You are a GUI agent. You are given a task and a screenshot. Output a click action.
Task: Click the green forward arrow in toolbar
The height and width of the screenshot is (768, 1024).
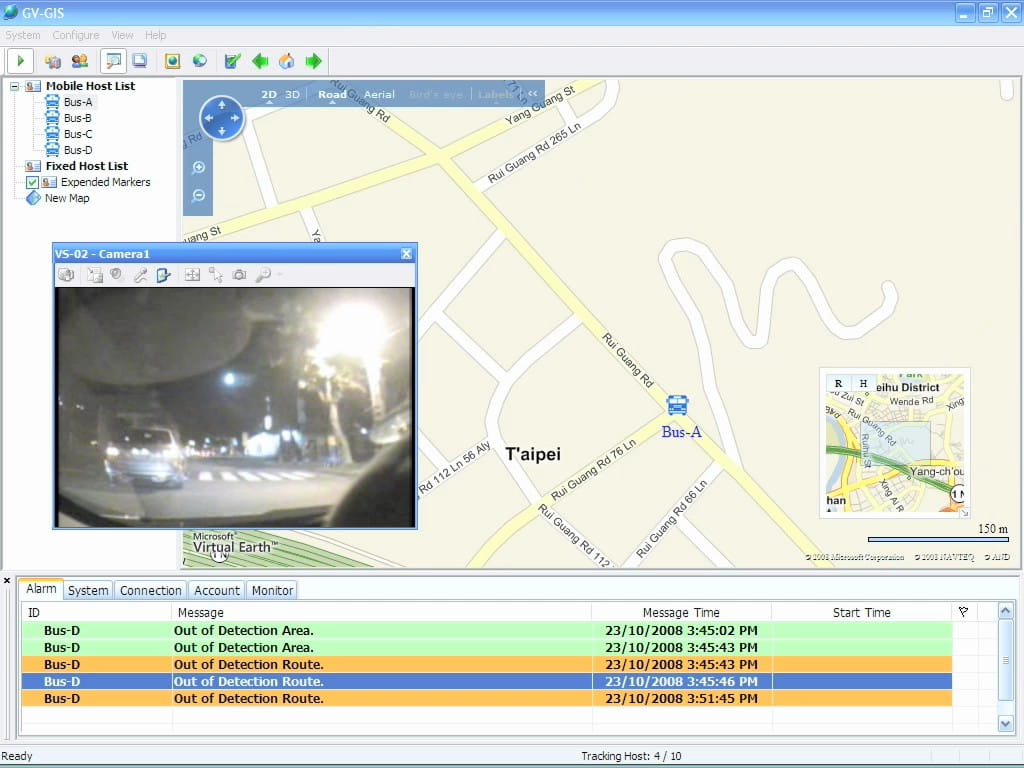[314, 62]
